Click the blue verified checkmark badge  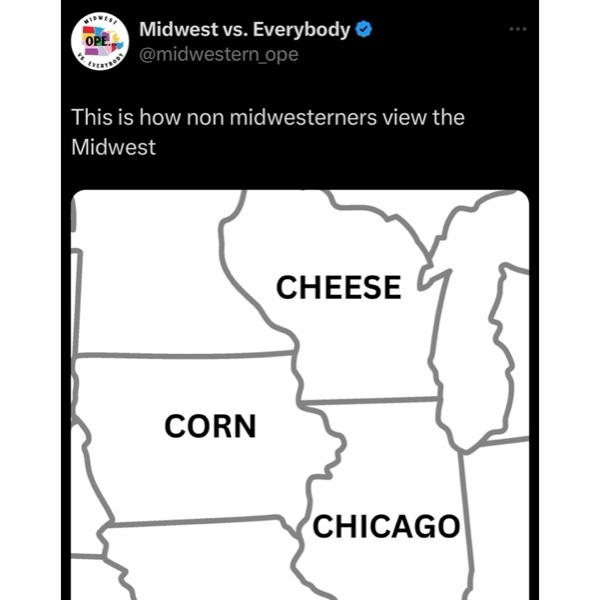click(x=365, y=29)
